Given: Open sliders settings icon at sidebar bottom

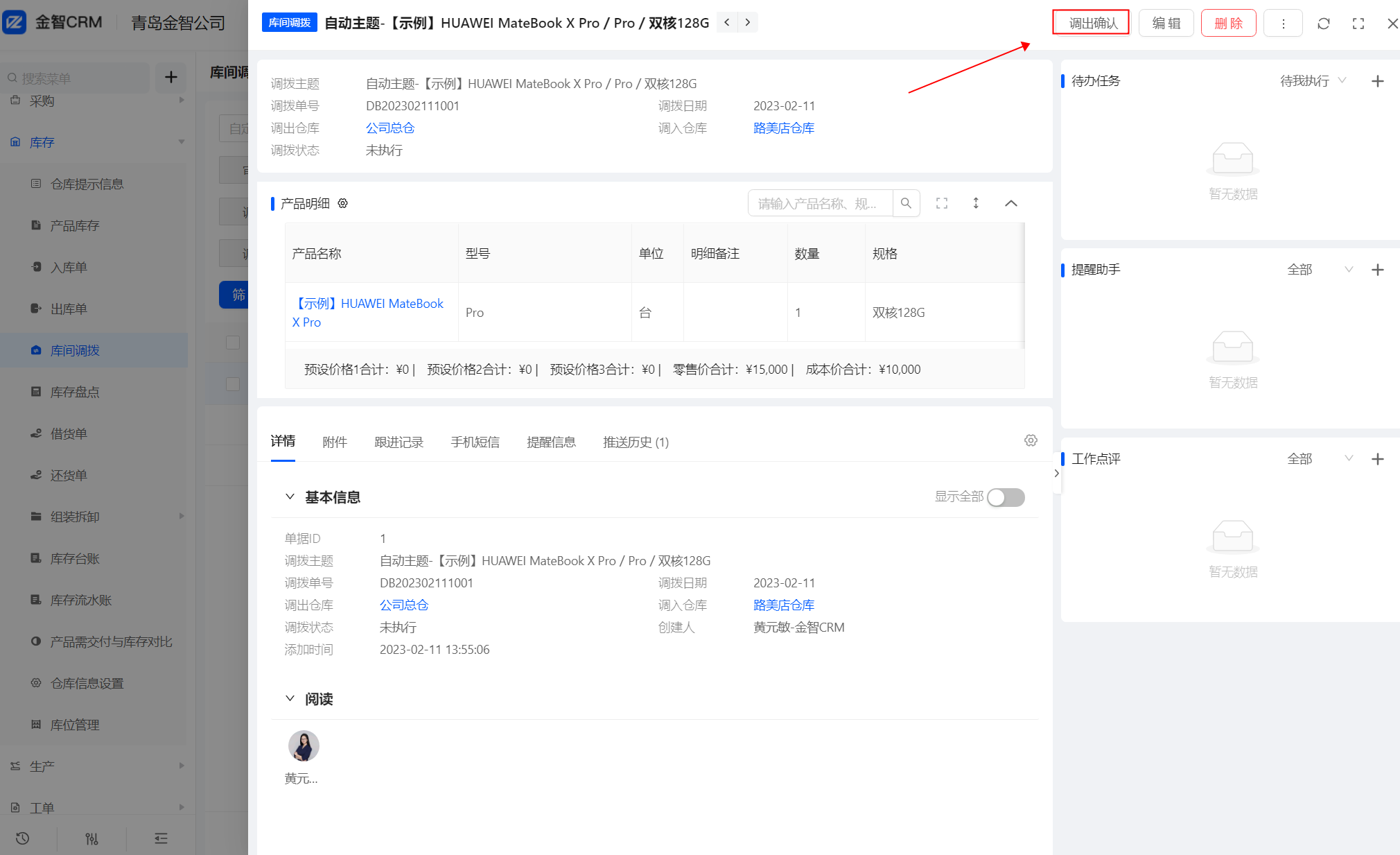Looking at the screenshot, I should [91, 838].
